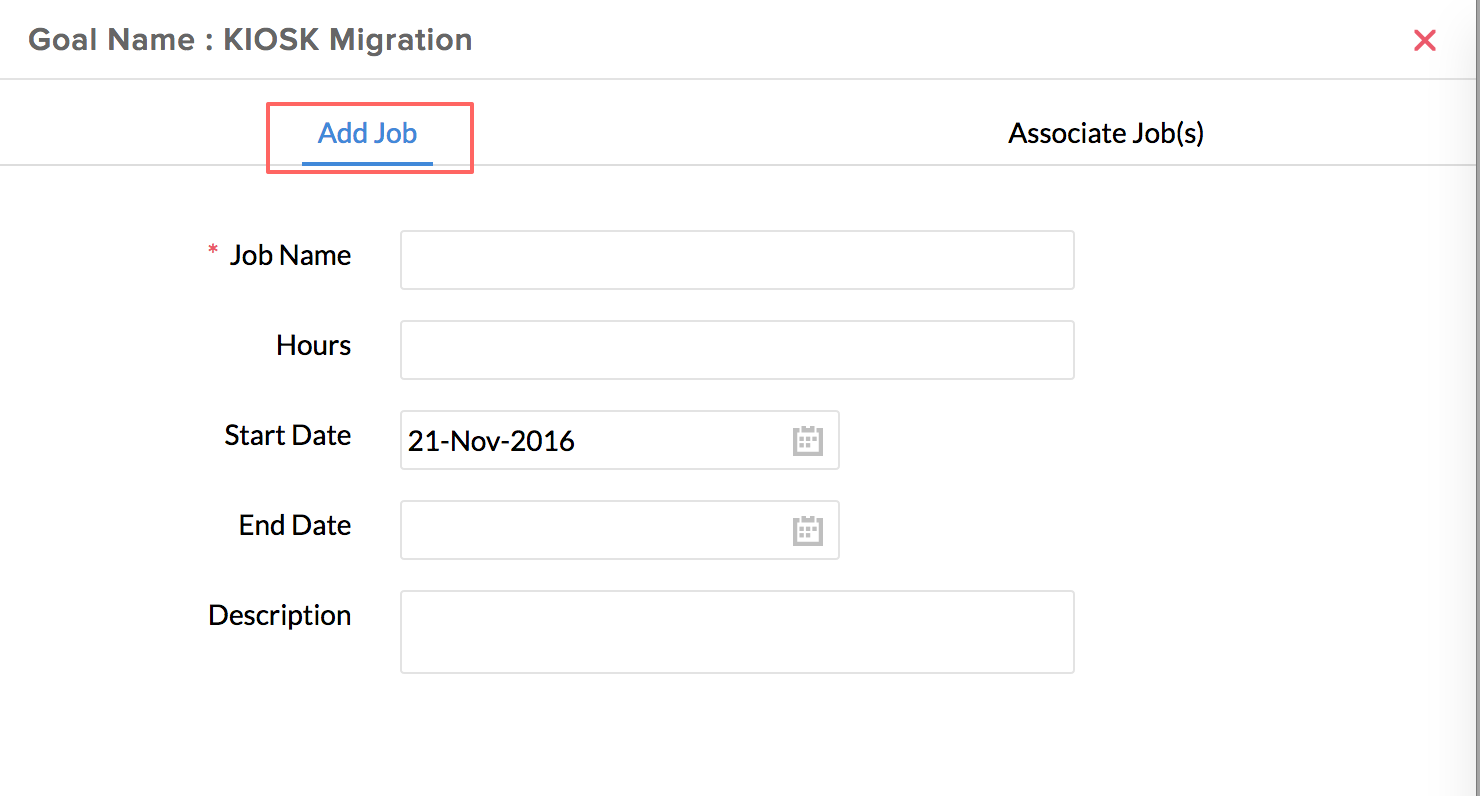The image size is (1480, 796).
Task: Click the Goal Name dialog title
Action: [250, 41]
